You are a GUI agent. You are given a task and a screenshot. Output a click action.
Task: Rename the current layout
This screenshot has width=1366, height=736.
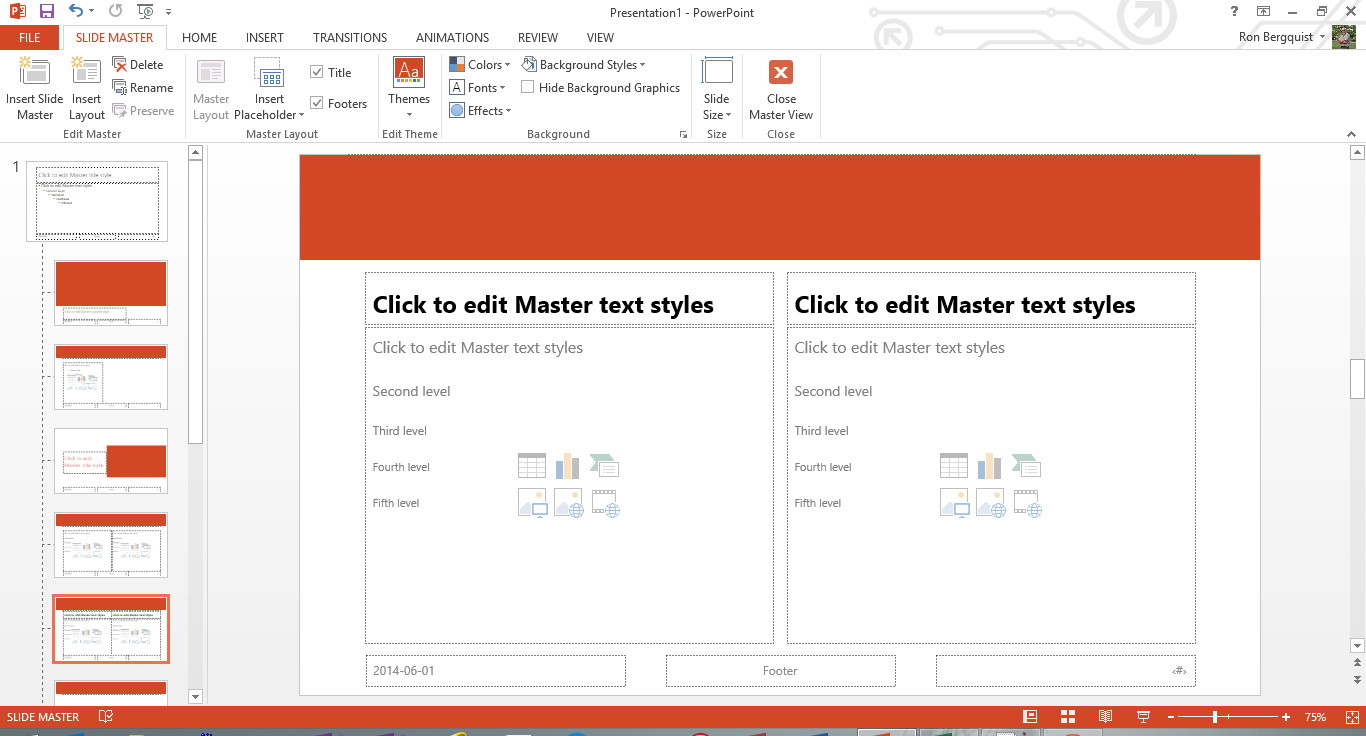(x=142, y=88)
